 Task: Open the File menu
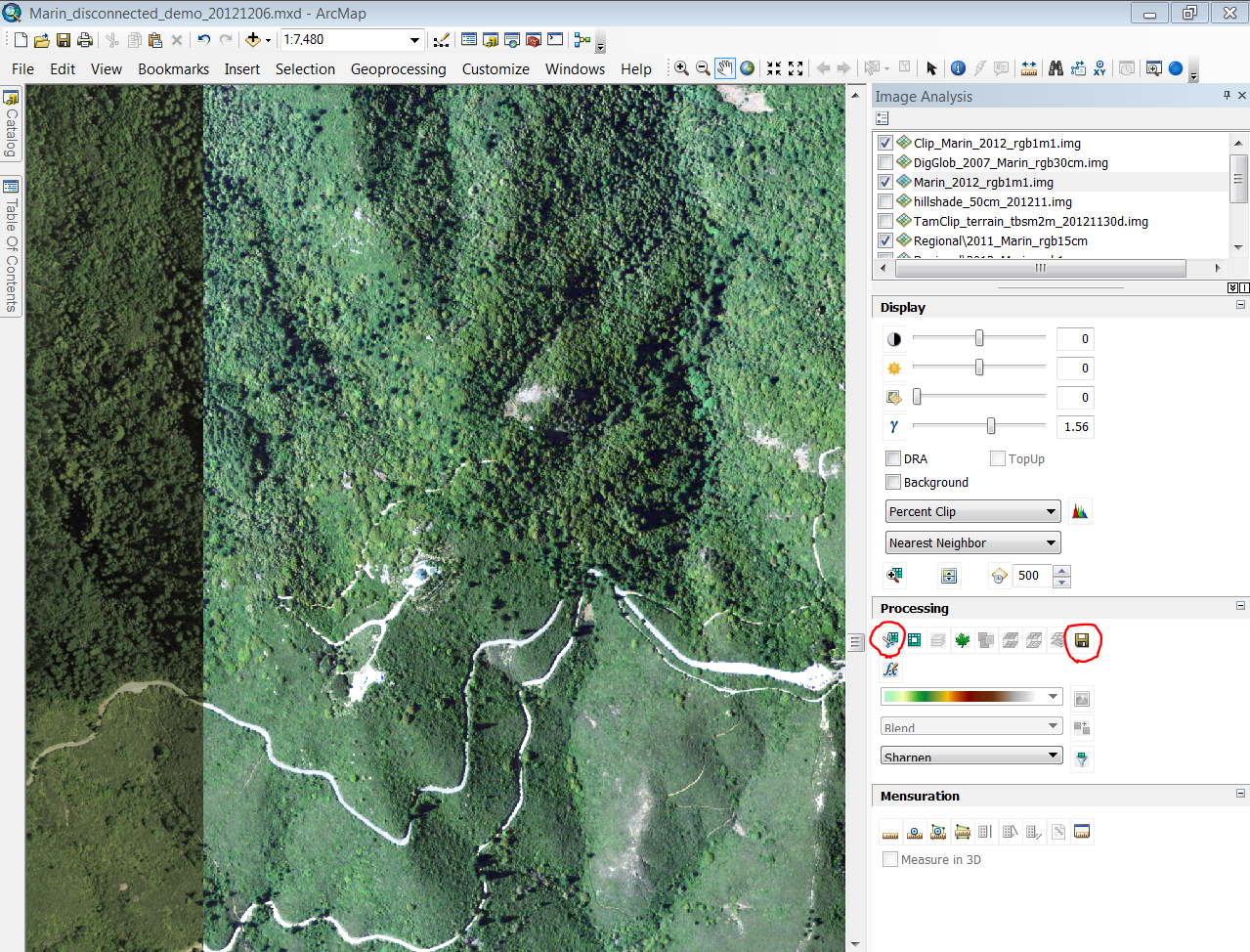coord(22,69)
